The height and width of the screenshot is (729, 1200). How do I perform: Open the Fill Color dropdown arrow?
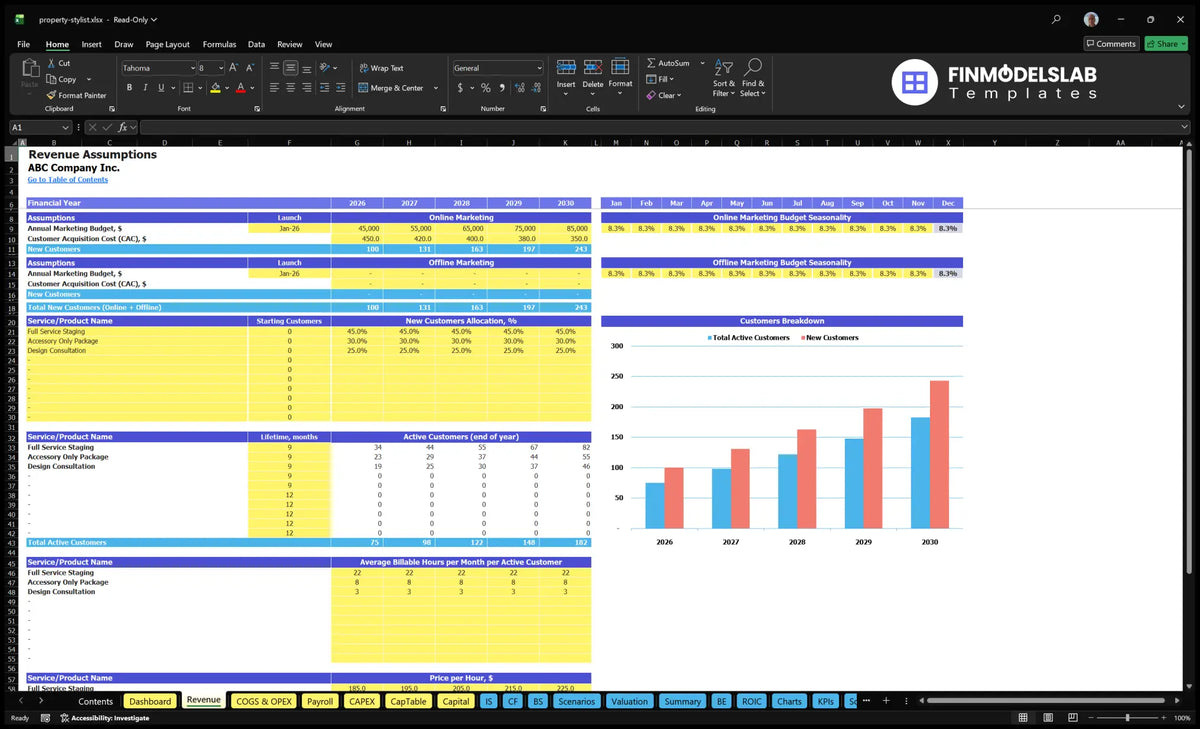pyautogui.click(x=226, y=88)
